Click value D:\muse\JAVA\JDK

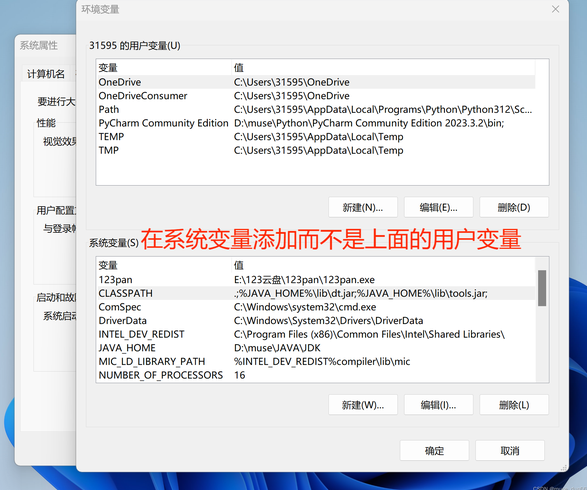click(277, 348)
